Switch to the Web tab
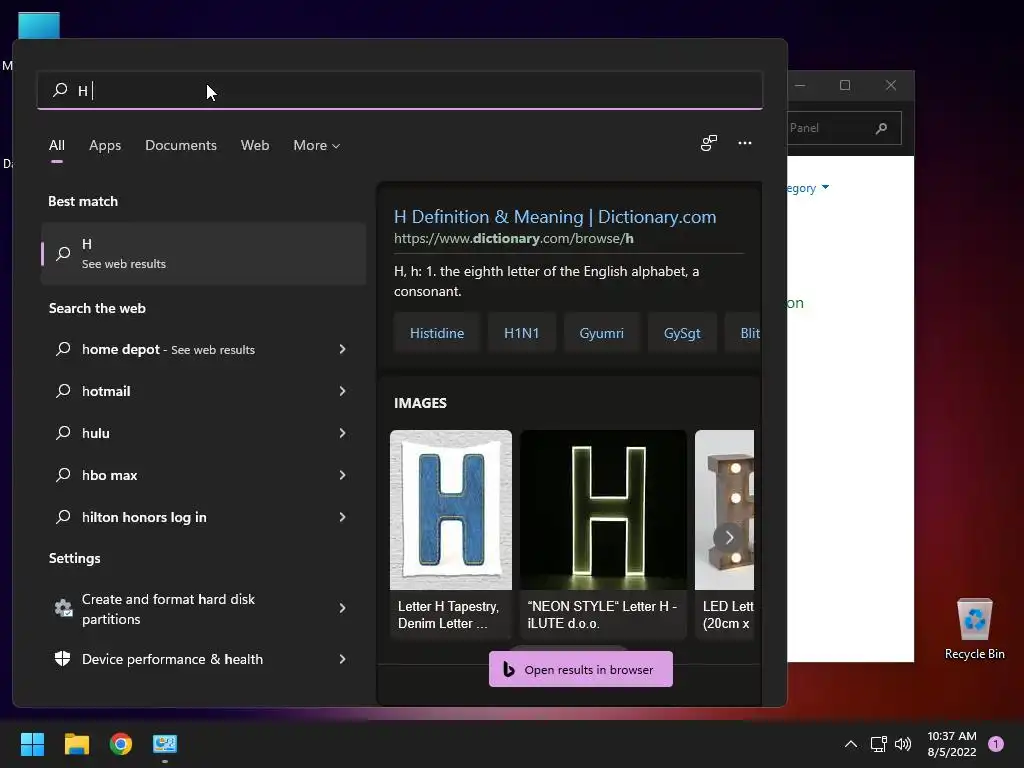 pos(255,145)
